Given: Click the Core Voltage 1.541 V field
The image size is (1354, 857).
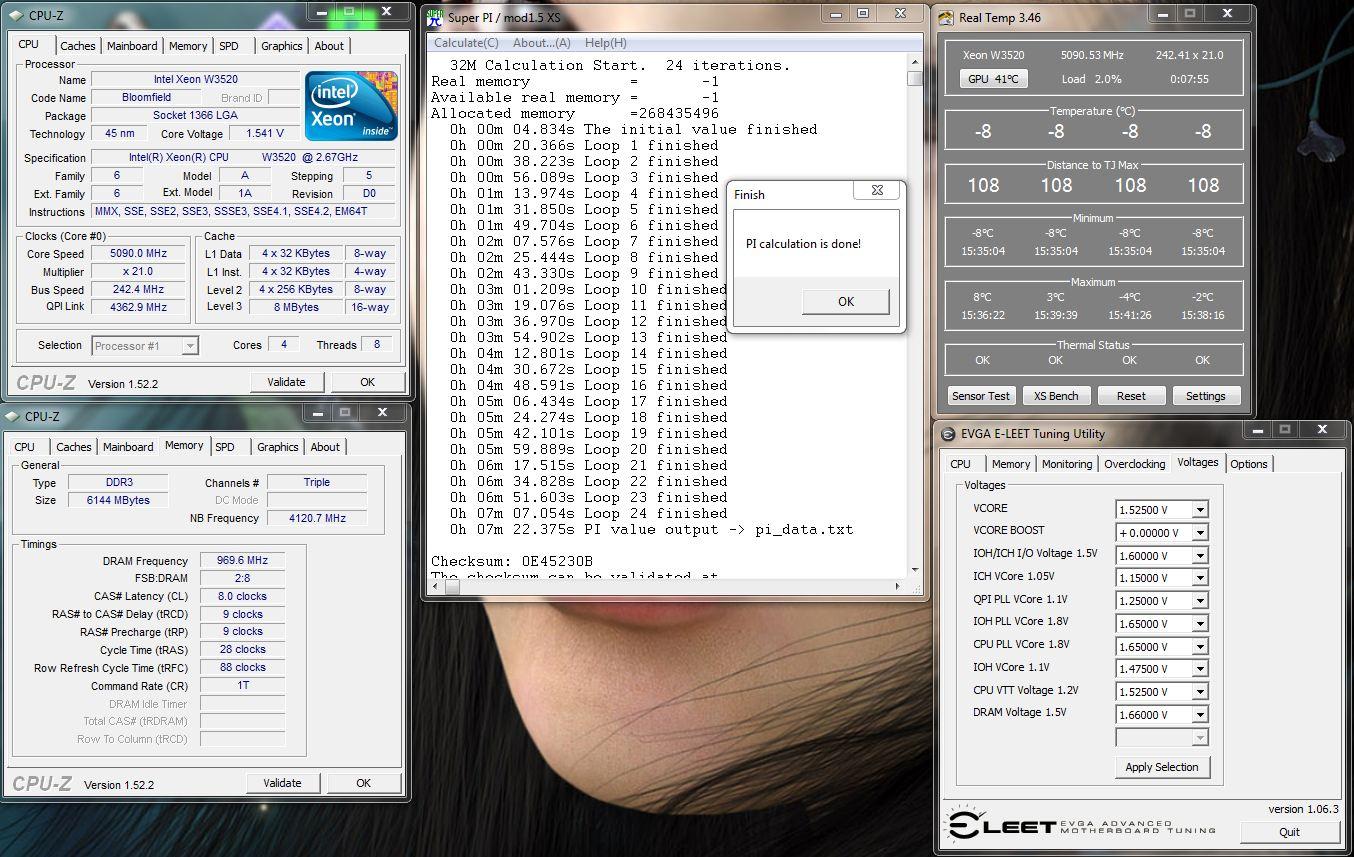Looking at the screenshot, I should (x=264, y=134).
